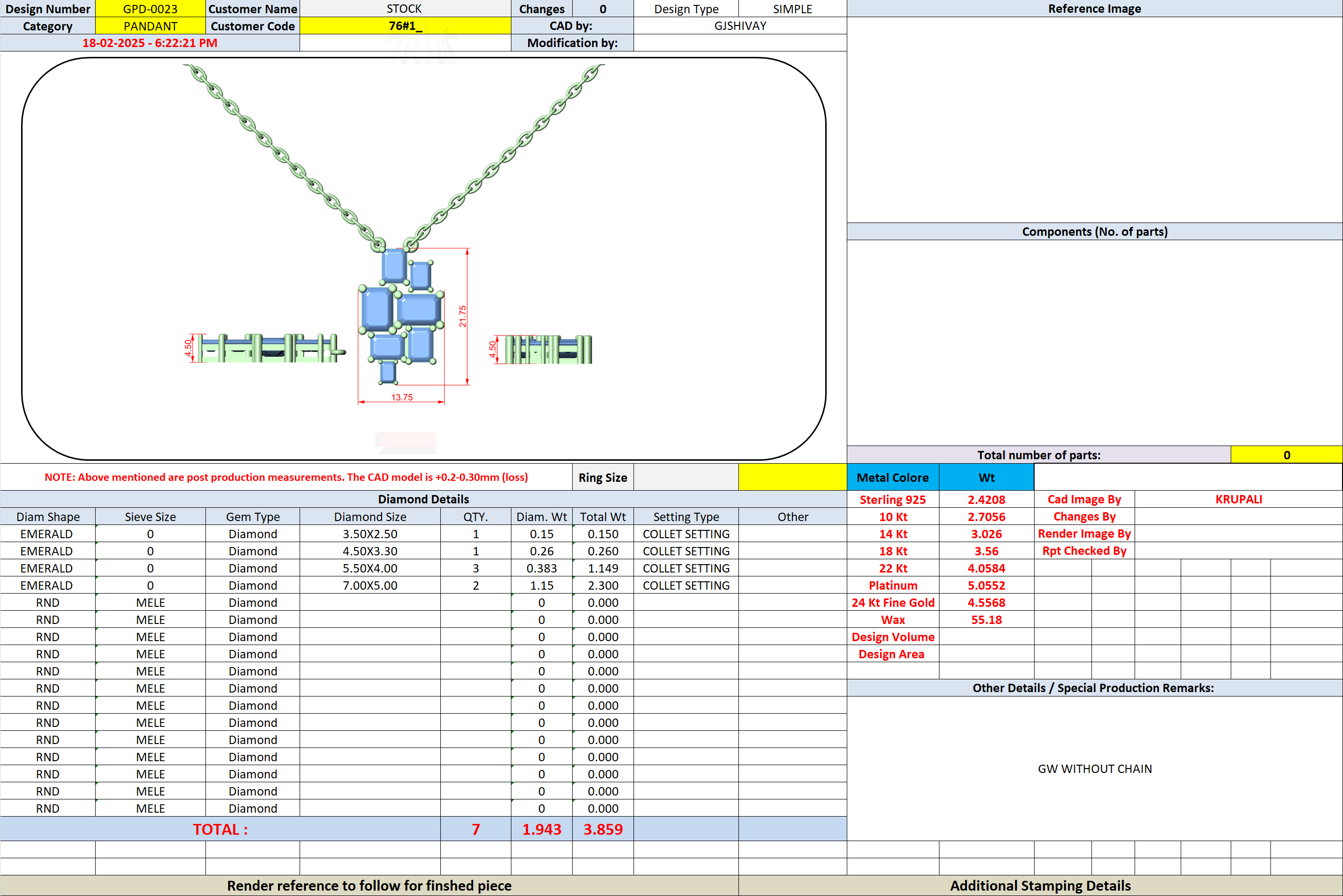Select diamond size 4.50X3.30 cell
This screenshot has width=1343, height=896.
370,551
